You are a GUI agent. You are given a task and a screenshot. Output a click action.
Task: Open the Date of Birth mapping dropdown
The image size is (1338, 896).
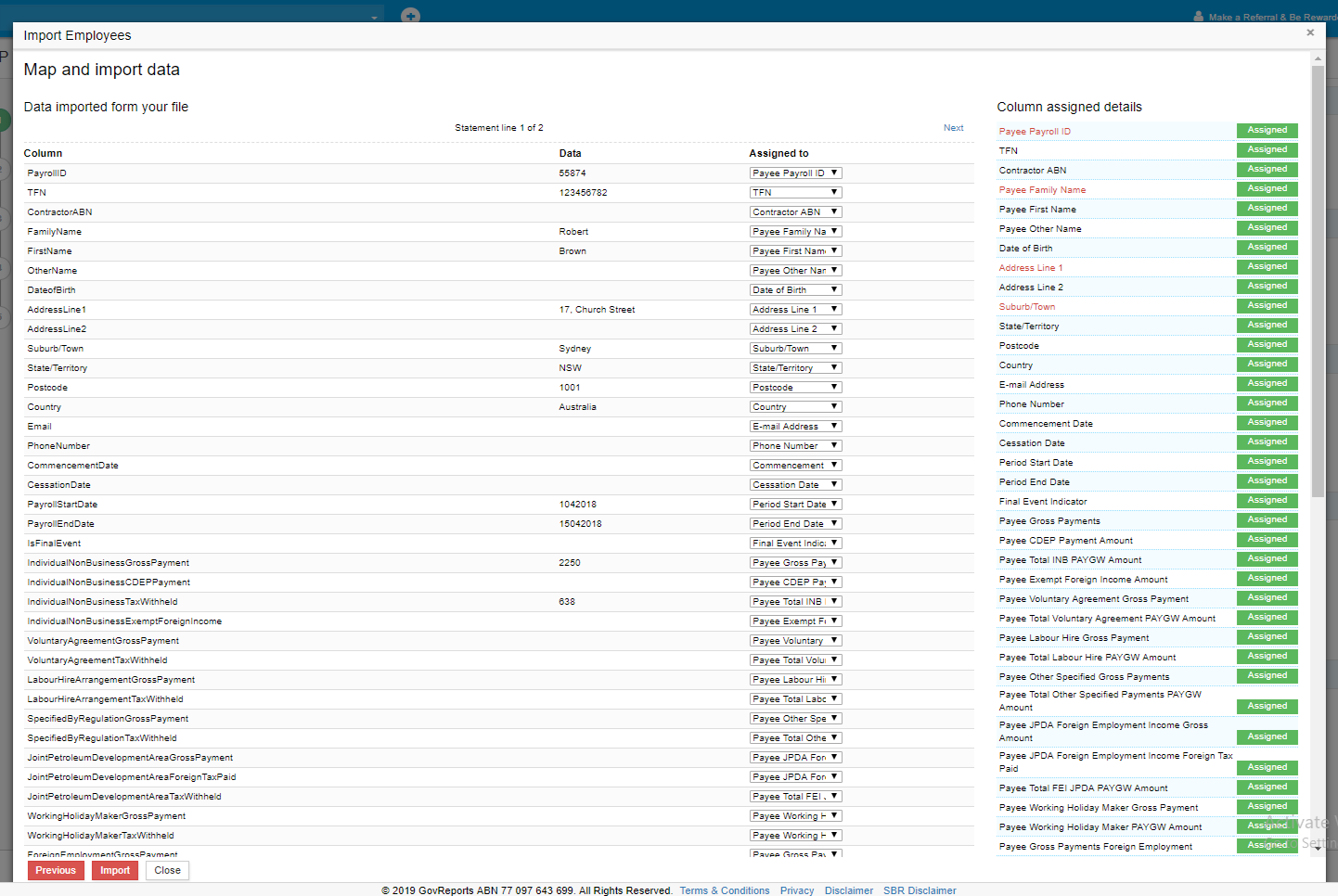coord(795,290)
